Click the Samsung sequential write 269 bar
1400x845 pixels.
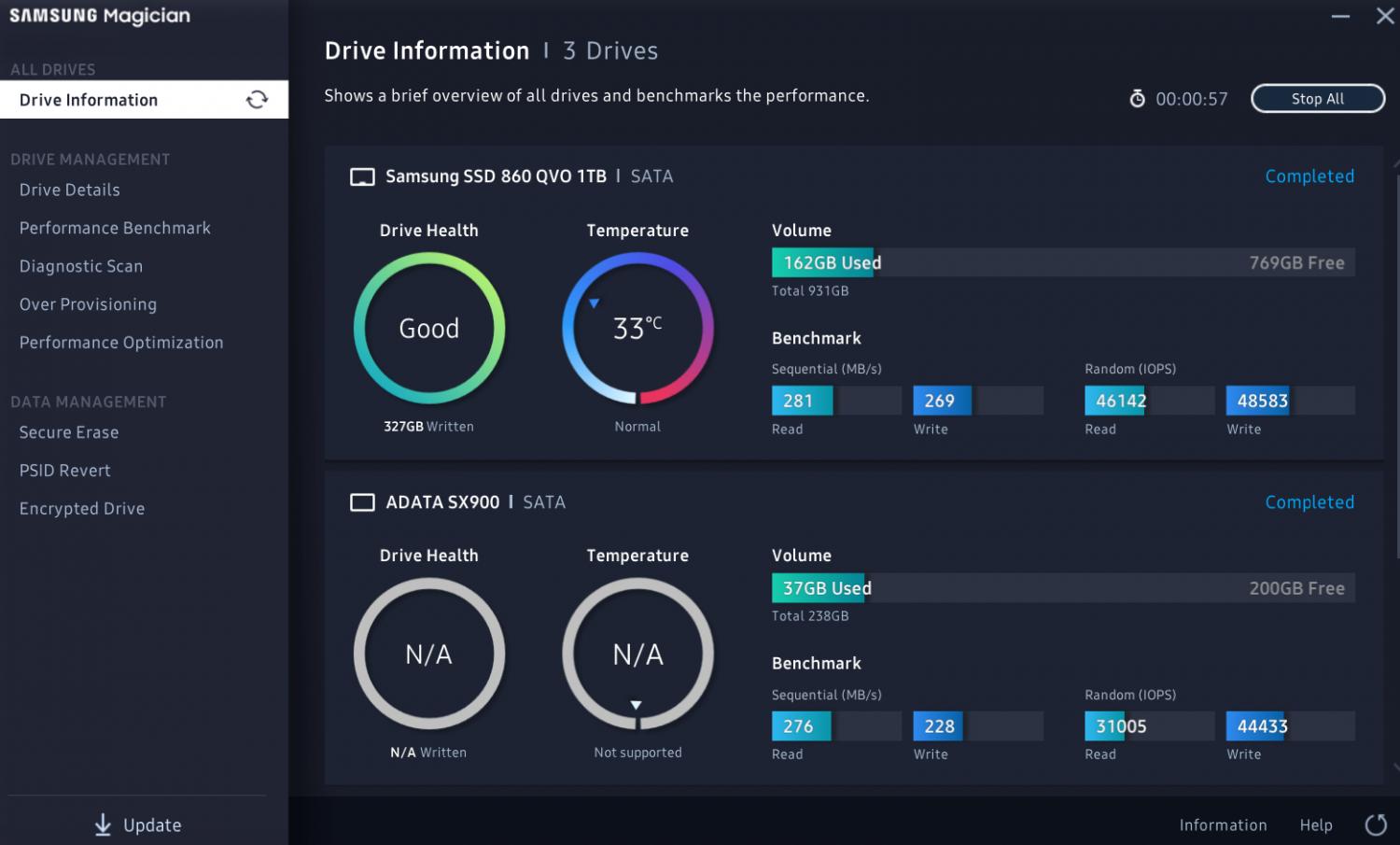tap(978, 401)
